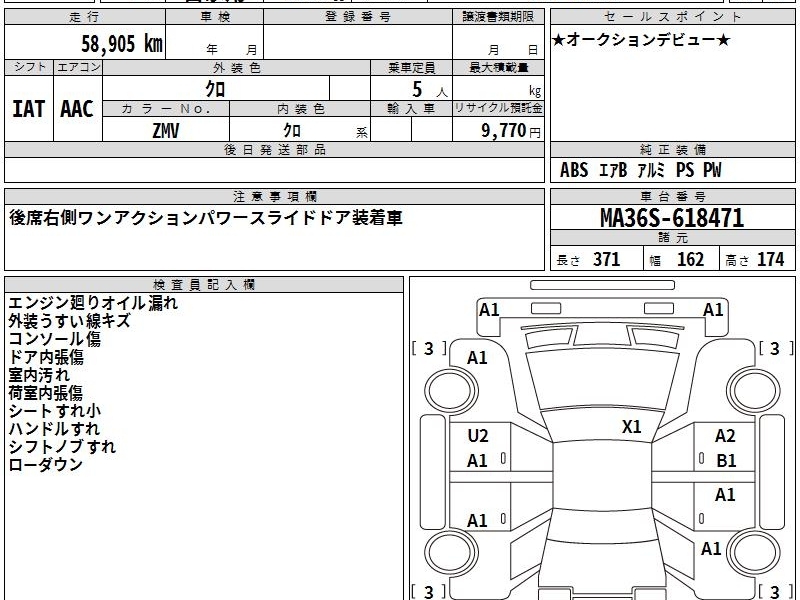
Task: Click the 登録番号 column header
Action: [x=358, y=17]
